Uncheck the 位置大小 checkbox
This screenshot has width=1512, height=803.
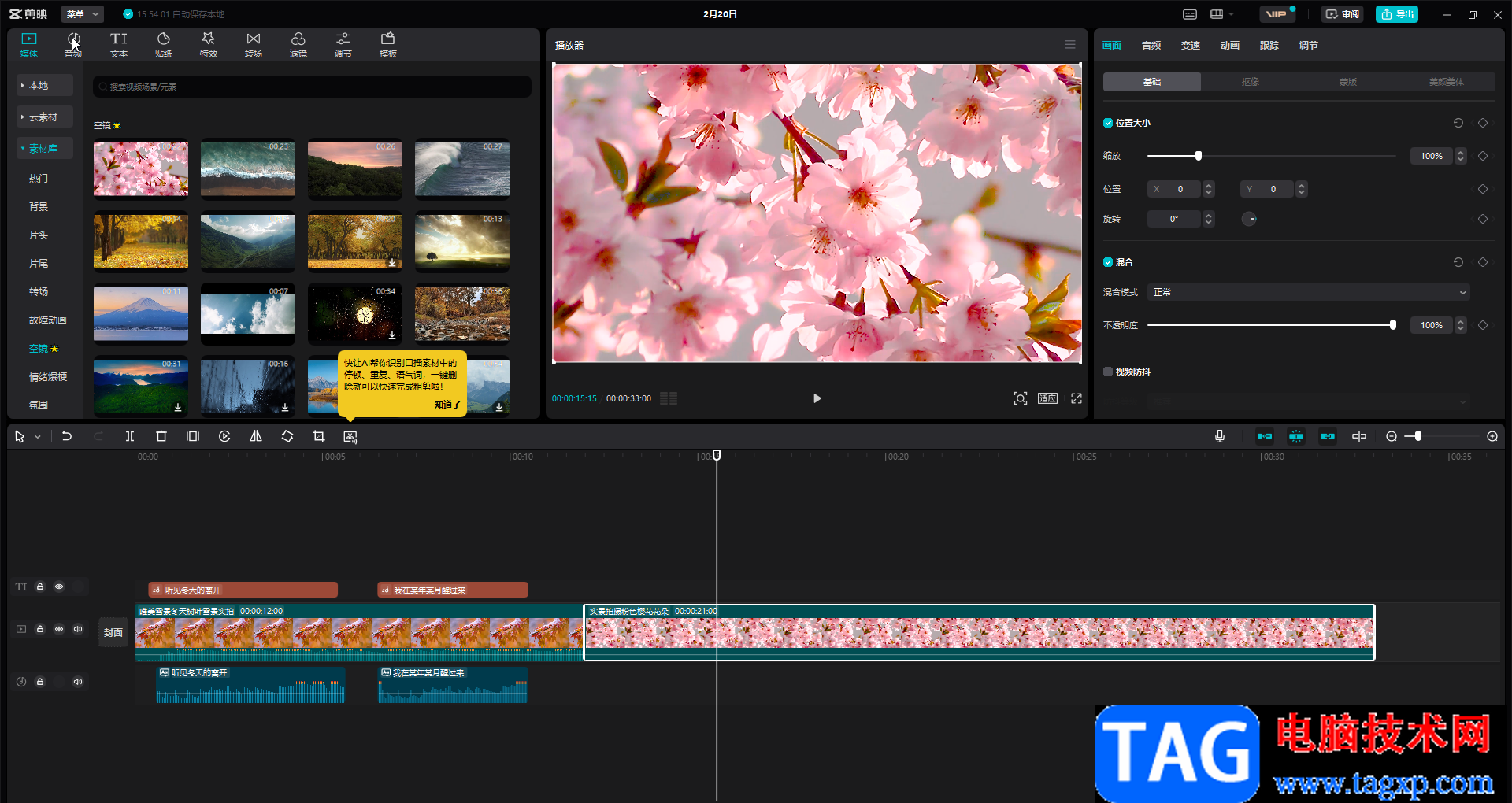pos(1108,123)
